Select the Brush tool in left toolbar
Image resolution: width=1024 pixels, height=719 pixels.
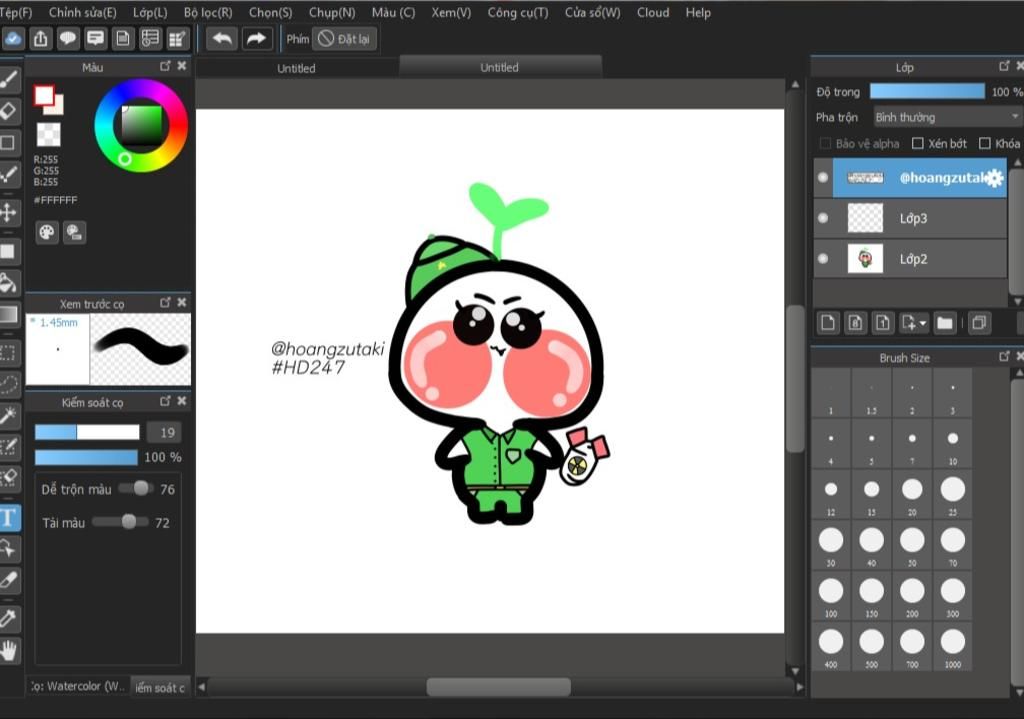coord(8,80)
